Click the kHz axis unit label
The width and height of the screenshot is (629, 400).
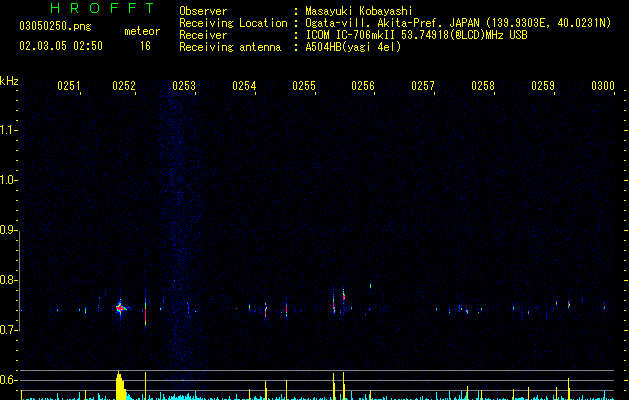[9, 81]
